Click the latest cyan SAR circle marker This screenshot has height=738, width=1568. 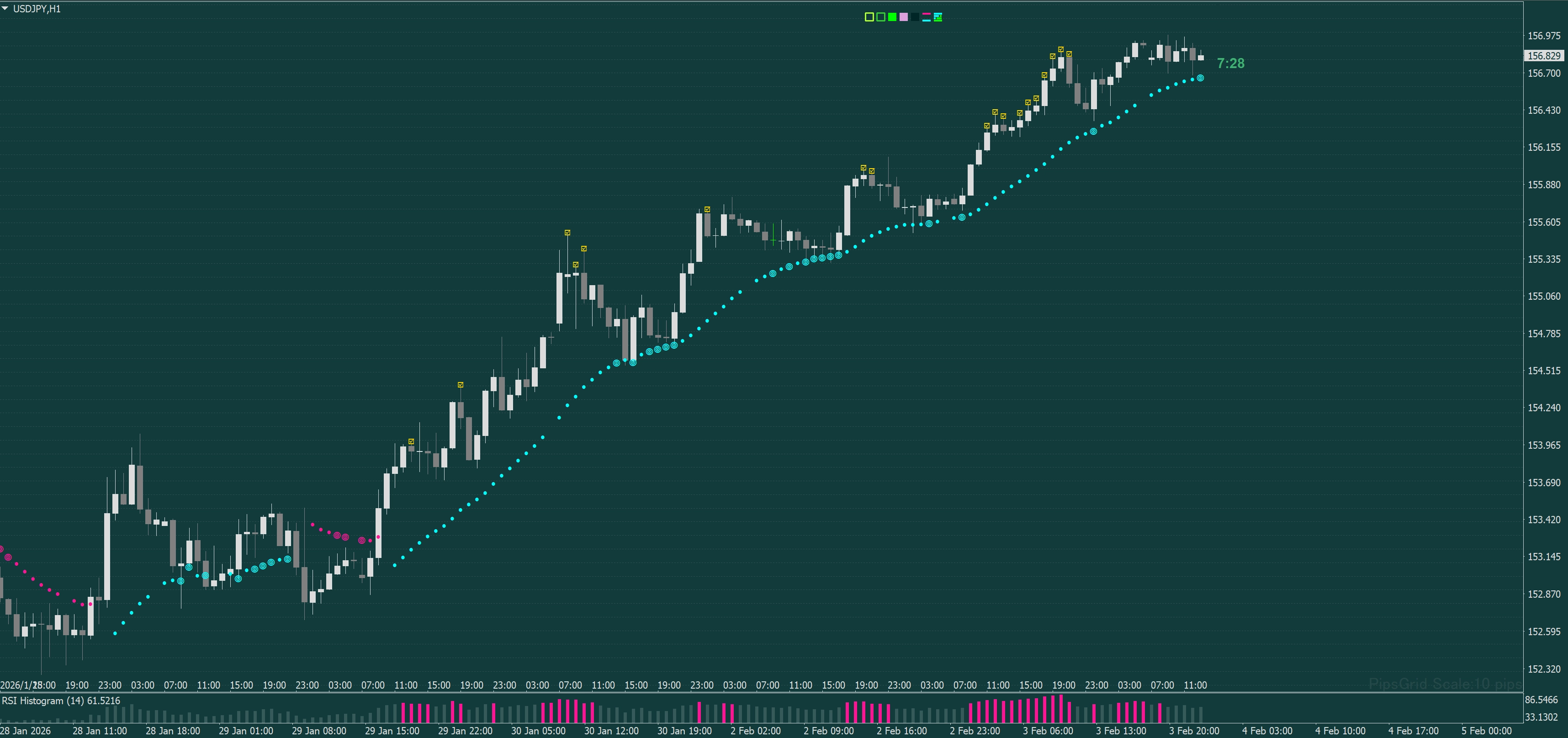pyautogui.click(x=1200, y=78)
